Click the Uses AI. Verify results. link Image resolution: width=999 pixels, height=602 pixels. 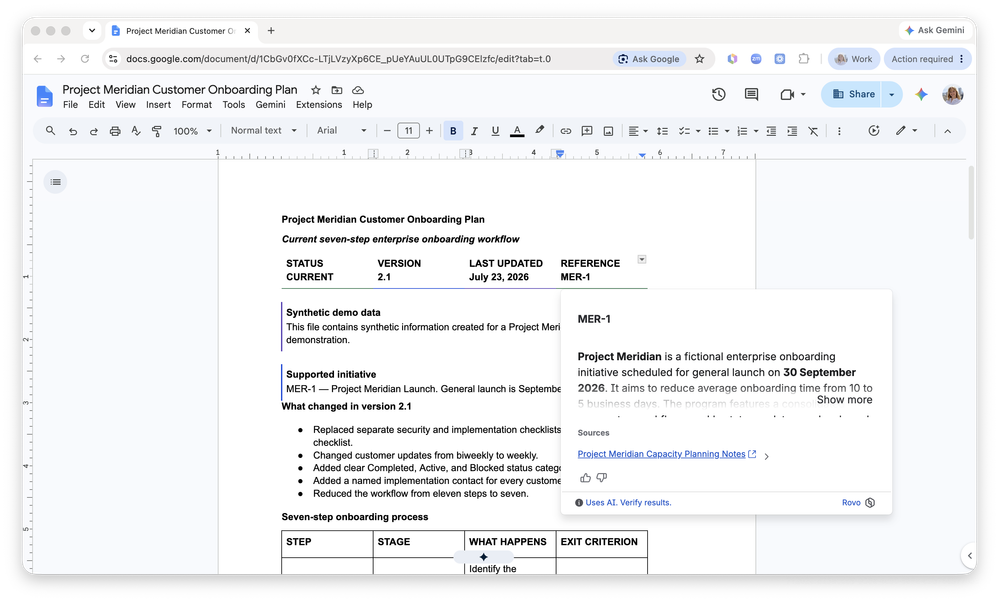pos(628,503)
